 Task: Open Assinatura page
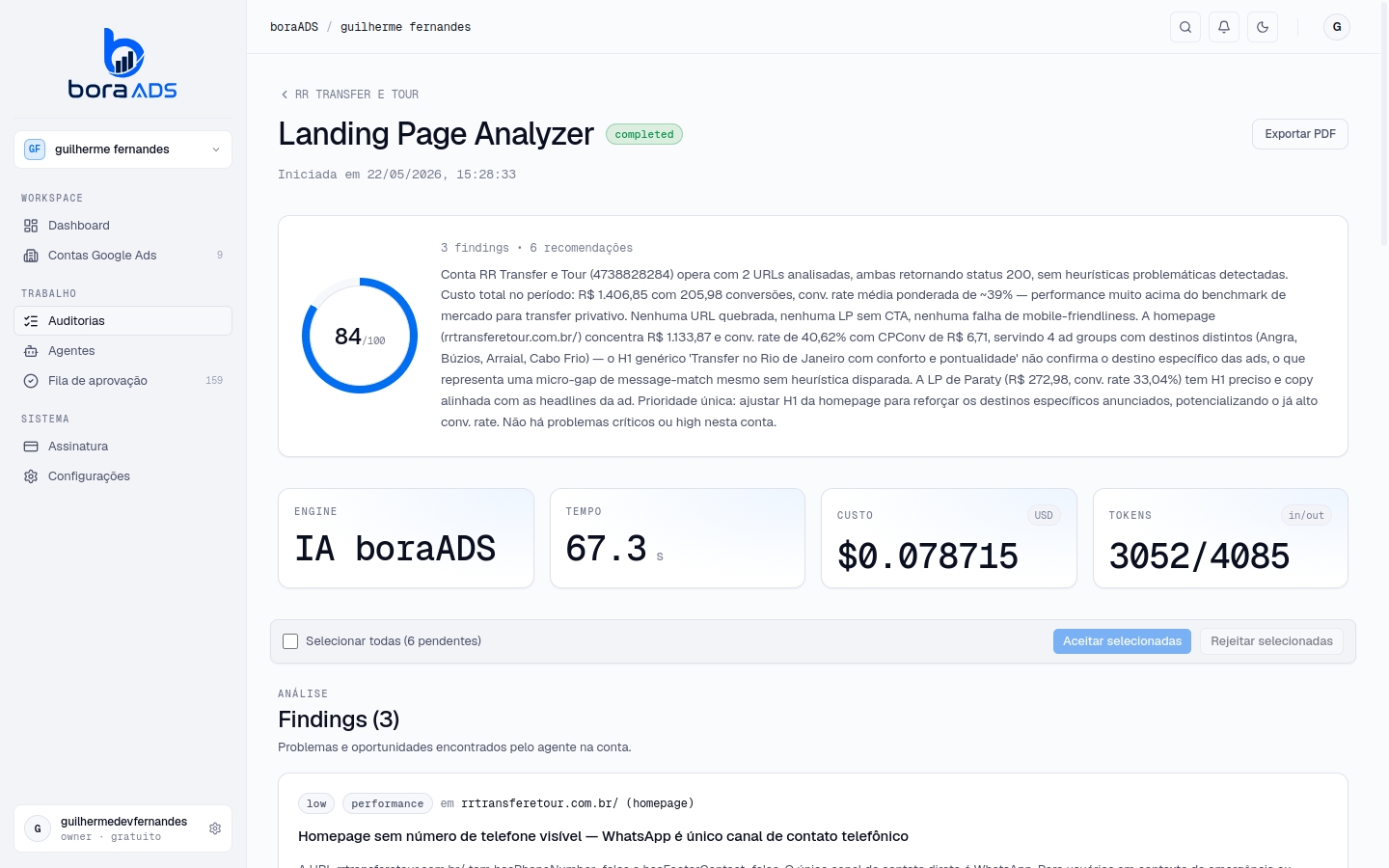point(123,447)
